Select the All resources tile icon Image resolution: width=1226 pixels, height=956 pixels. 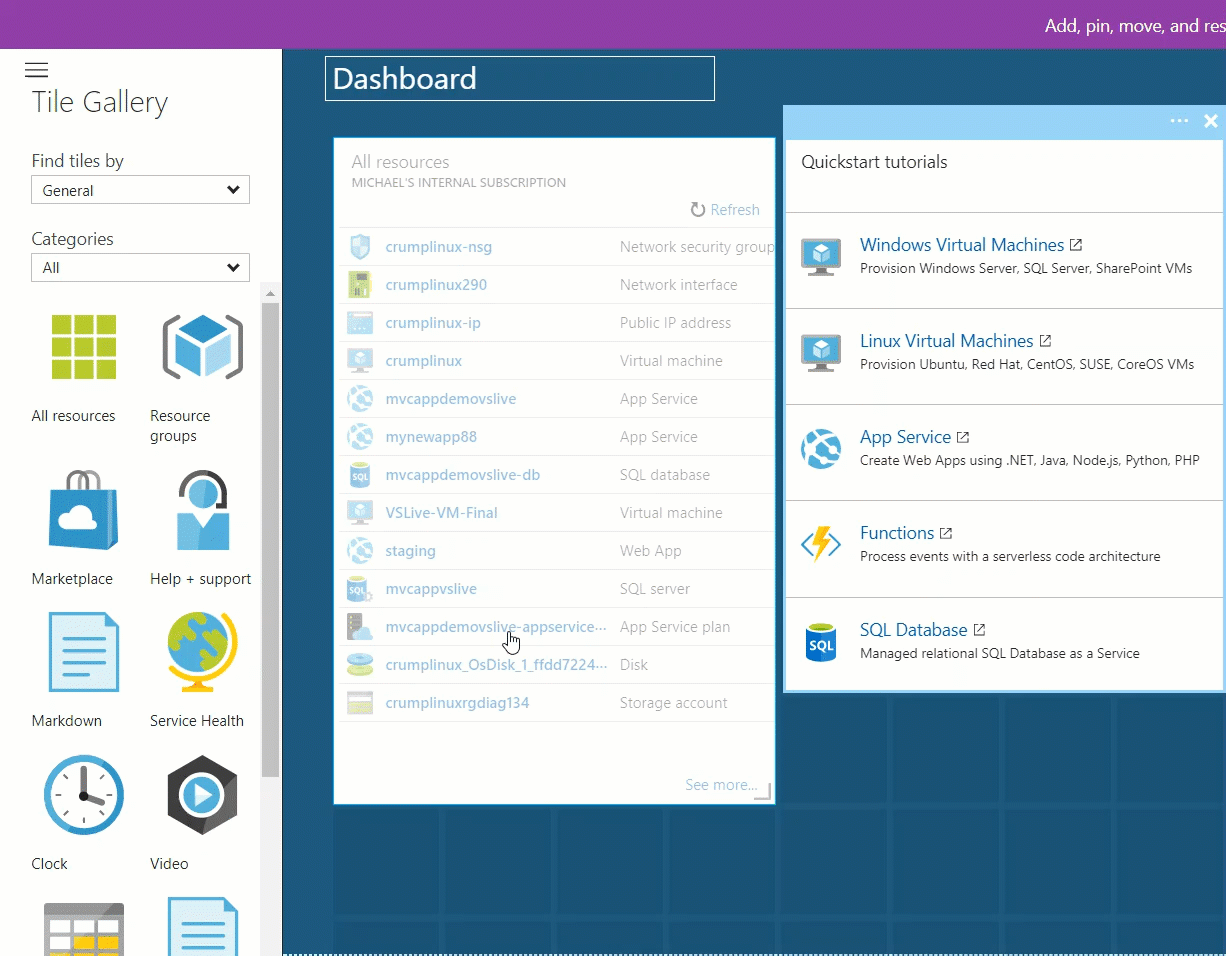pos(84,347)
